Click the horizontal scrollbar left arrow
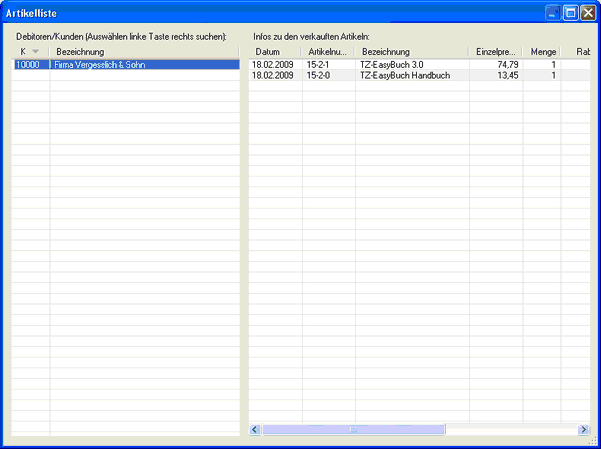This screenshot has width=601, height=449. [255, 429]
